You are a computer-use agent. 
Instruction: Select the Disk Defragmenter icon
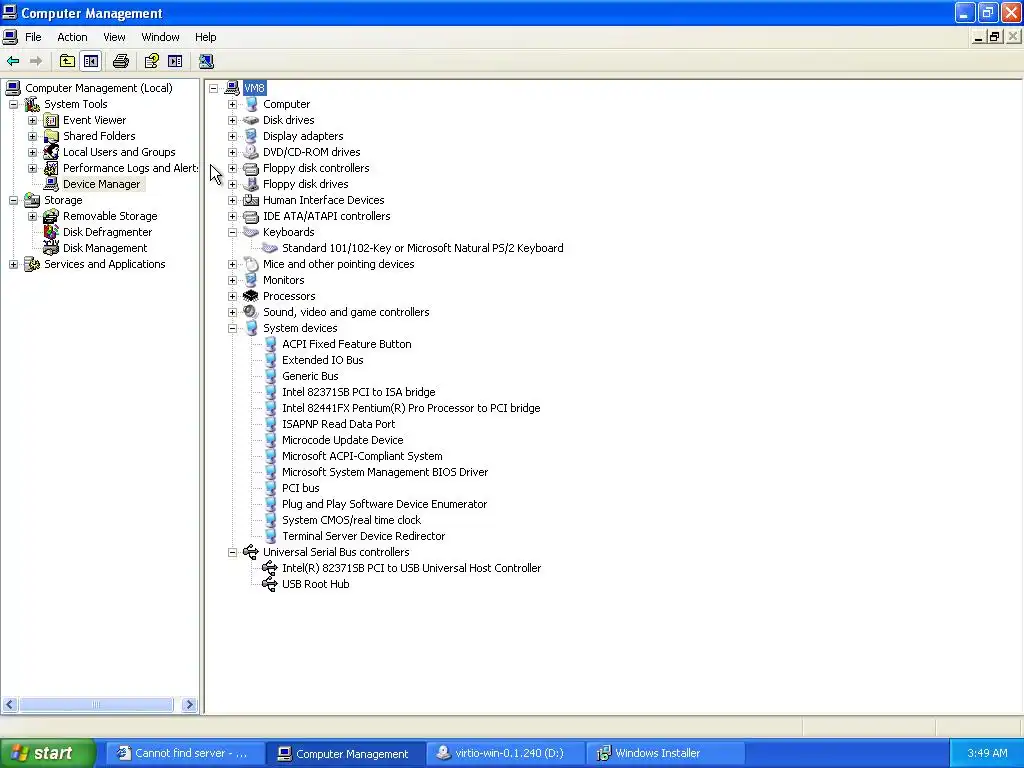click(51, 232)
